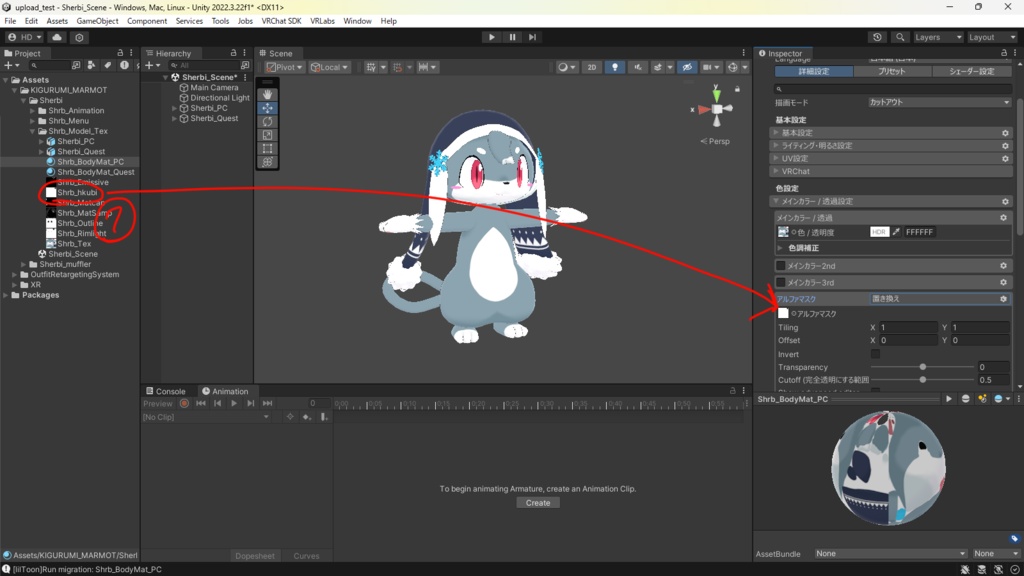Click the Dopesheet button
This screenshot has width=1024, height=576.
[x=255, y=556]
